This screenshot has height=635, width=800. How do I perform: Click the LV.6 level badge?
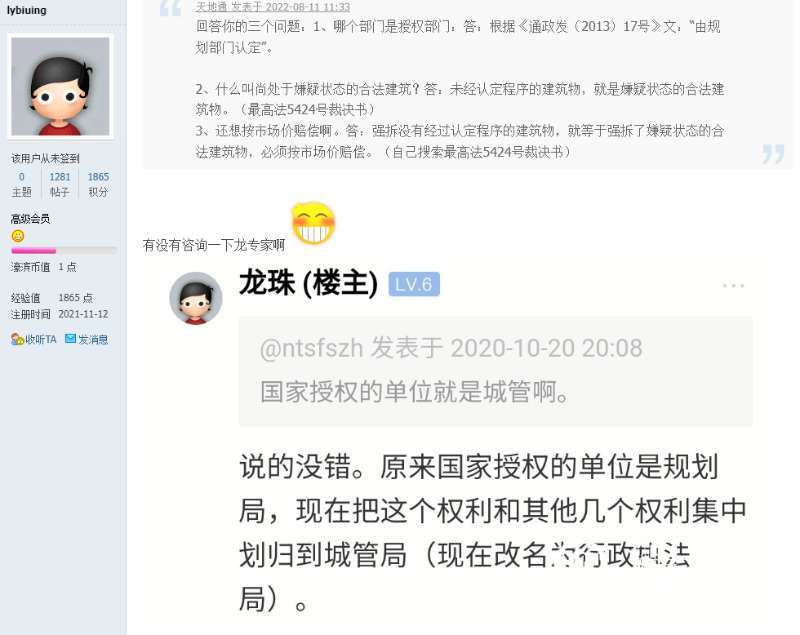[414, 284]
